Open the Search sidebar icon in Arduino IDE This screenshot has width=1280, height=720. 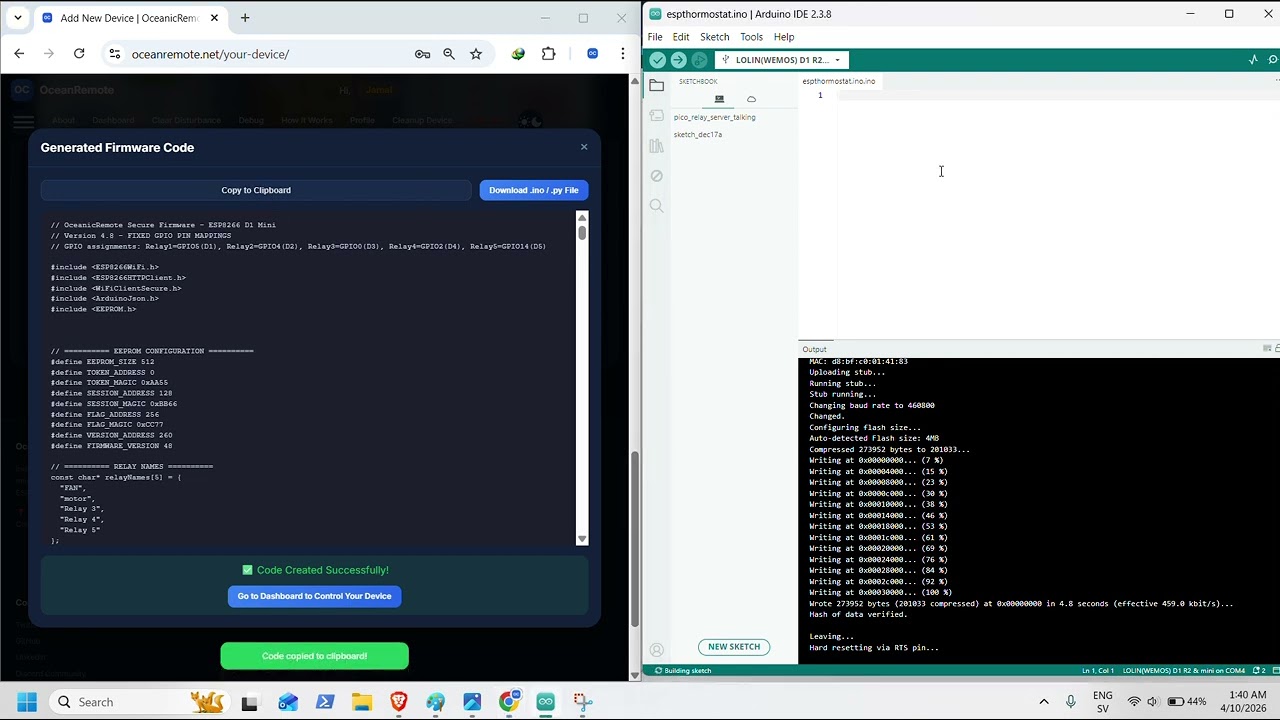(x=656, y=205)
